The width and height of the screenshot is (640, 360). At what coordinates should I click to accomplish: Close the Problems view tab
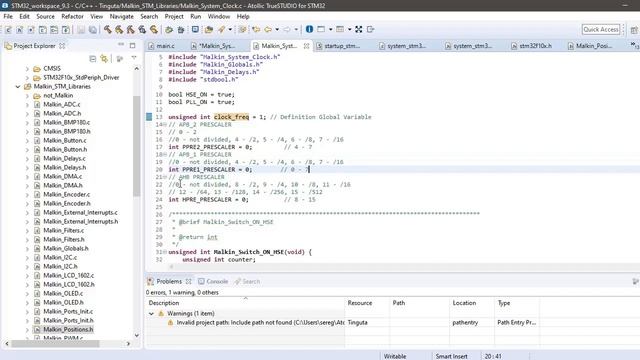click(x=188, y=282)
